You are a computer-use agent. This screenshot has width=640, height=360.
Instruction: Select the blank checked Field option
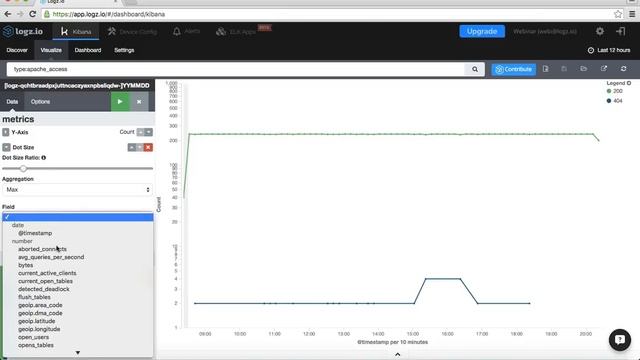pos(78,217)
